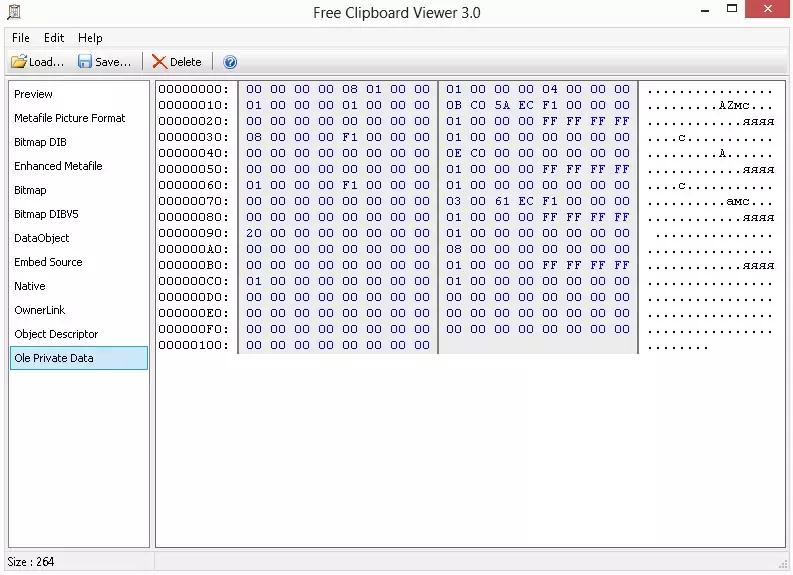Click the ASCII text 'amc' in hex view
Screen dimensions: 793x575
tap(738, 201)
